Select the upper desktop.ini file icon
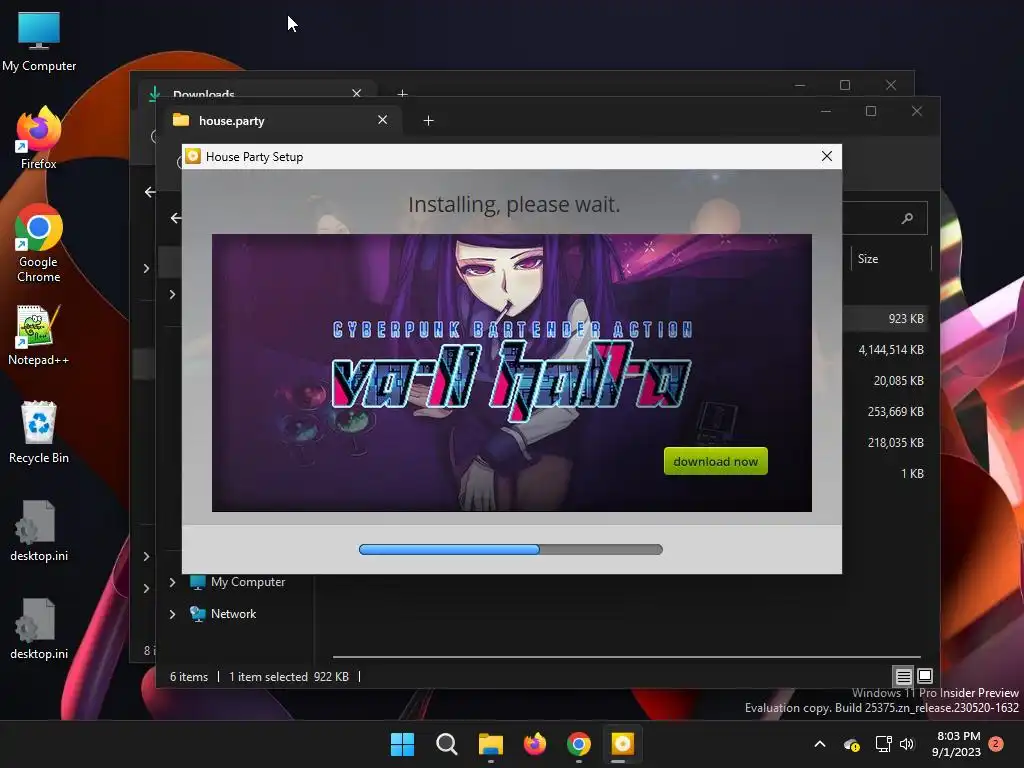 pyautogui.click(x=39, y=531)
